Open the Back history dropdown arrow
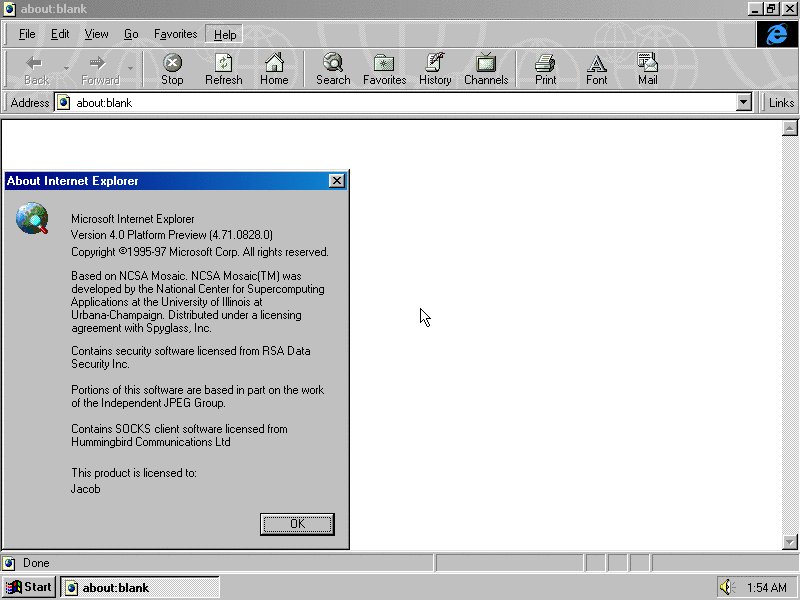 point(66,69)
